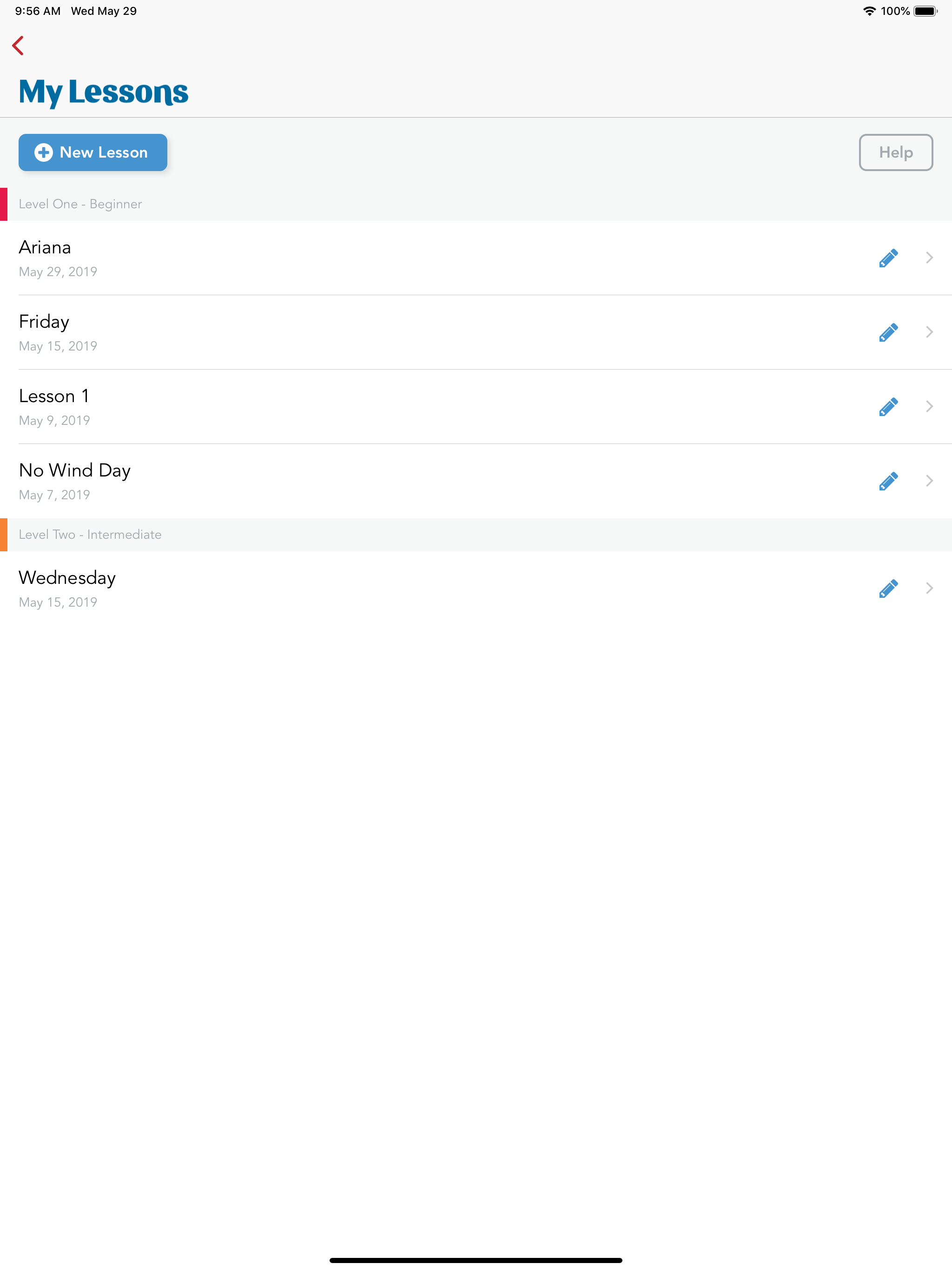The height and width of the screenshot is (1270, 952).
Task: Open Wednesday lesson using its chevron
Action: 929,588
